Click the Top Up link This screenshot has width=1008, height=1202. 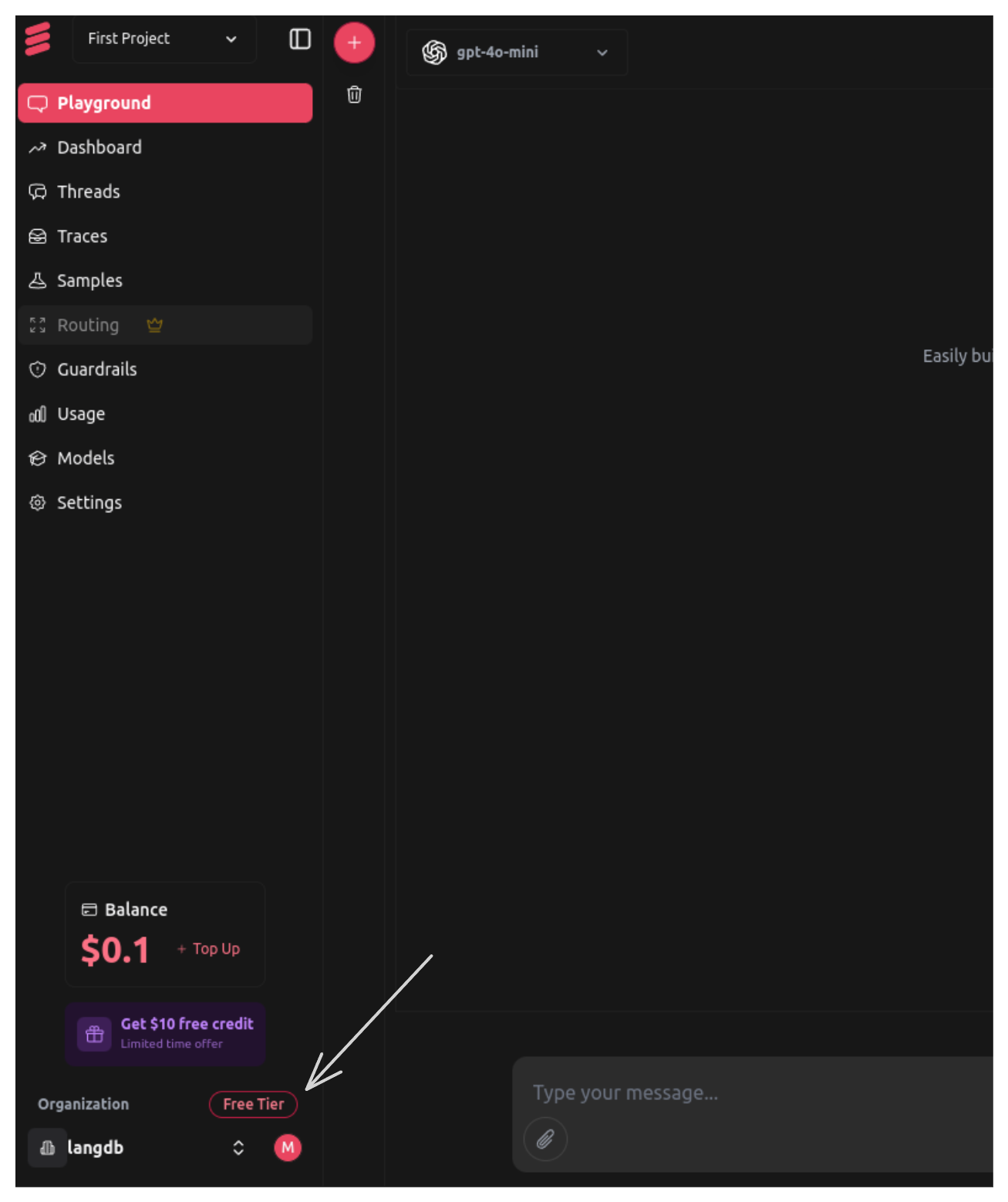(x=210, y=949)
